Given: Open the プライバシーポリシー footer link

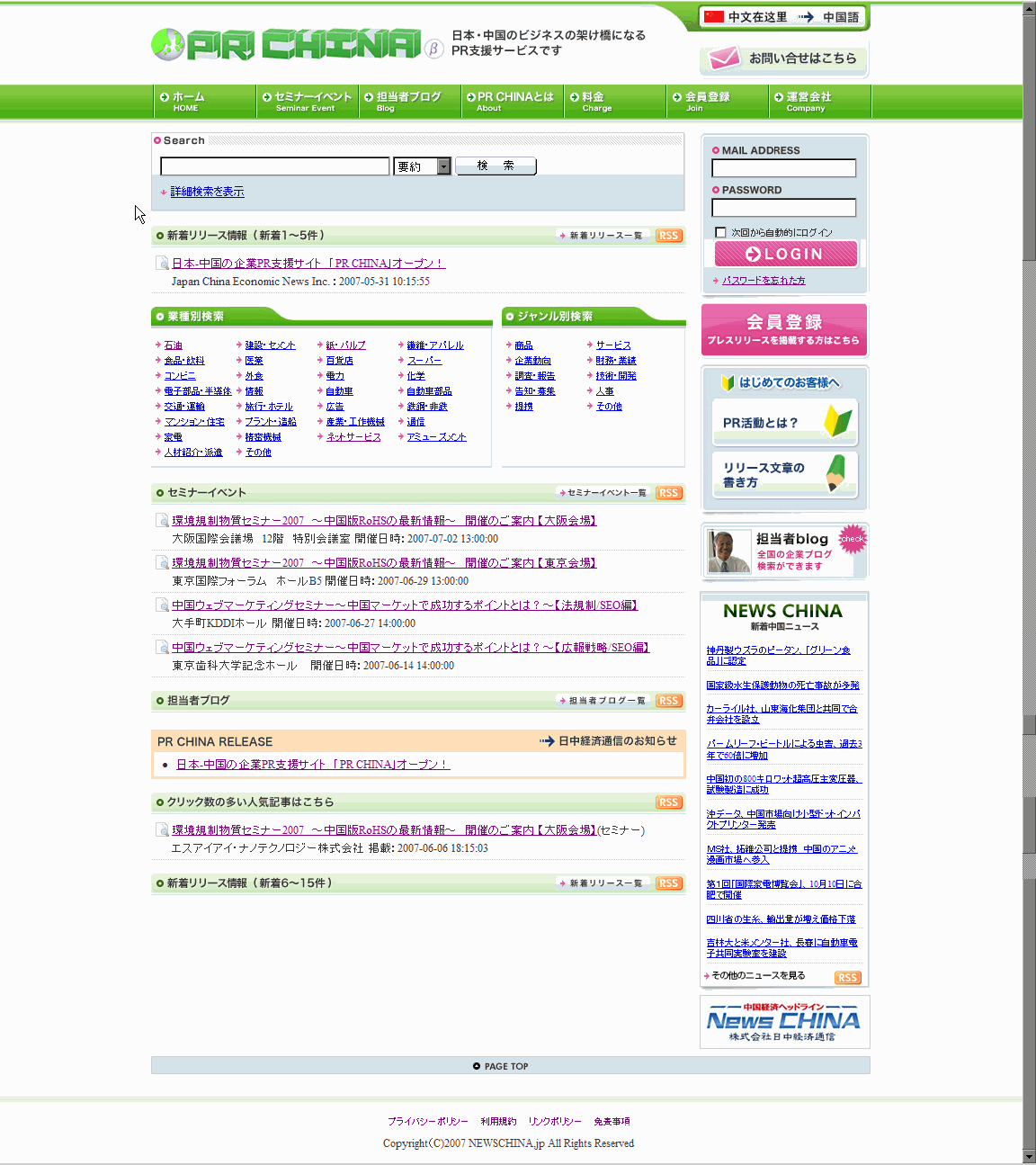Looking at the screenshot, I should pyautogui.click(x=427, y=1122).
